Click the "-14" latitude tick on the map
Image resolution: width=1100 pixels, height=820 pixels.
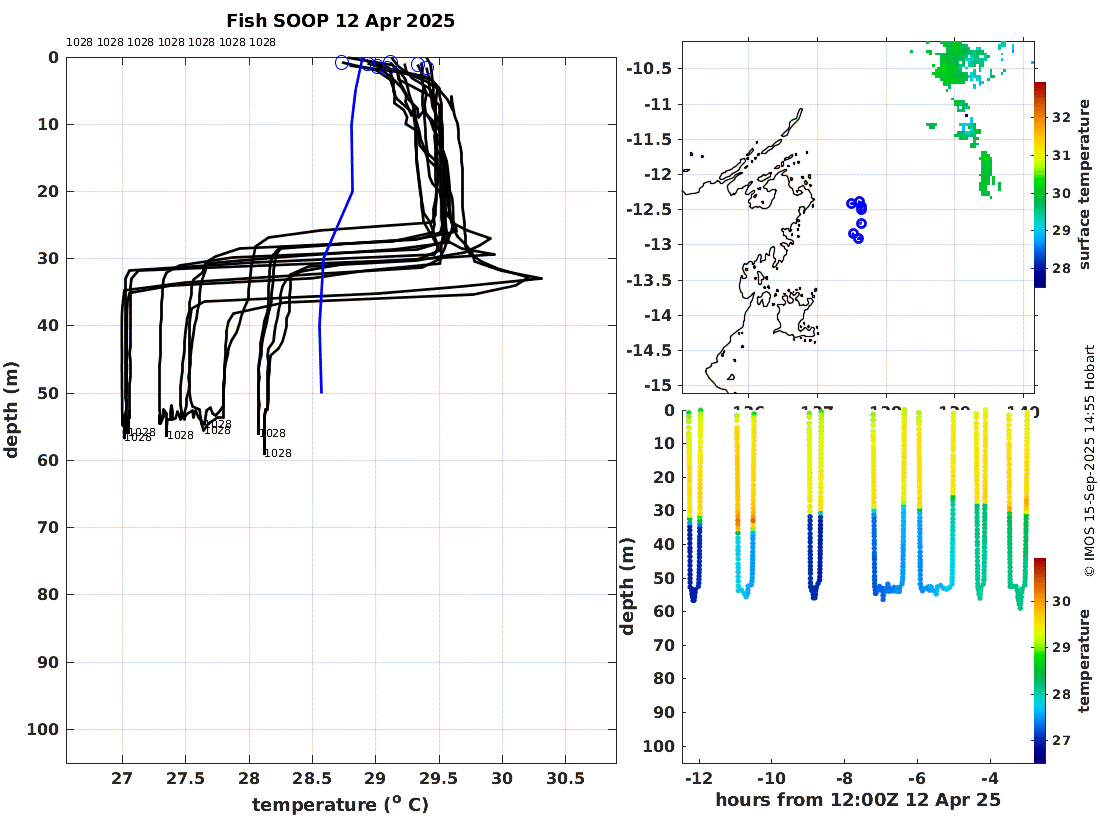click(x=657, y=315)
